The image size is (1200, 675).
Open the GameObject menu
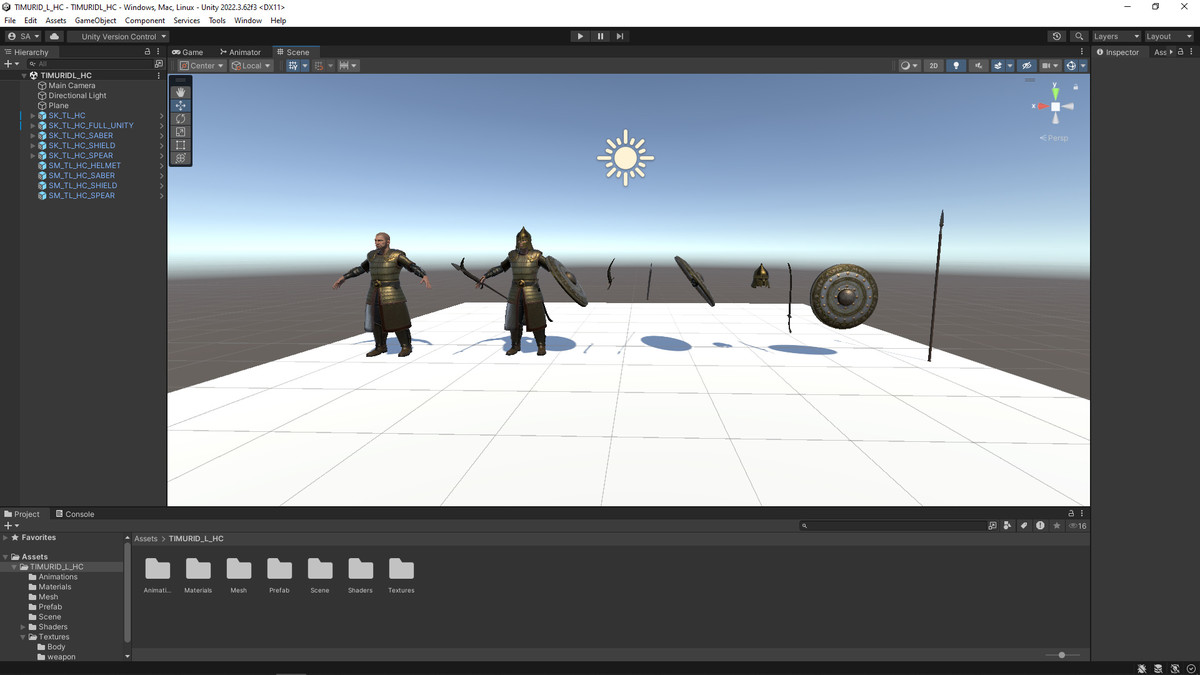tap(95, 20)
